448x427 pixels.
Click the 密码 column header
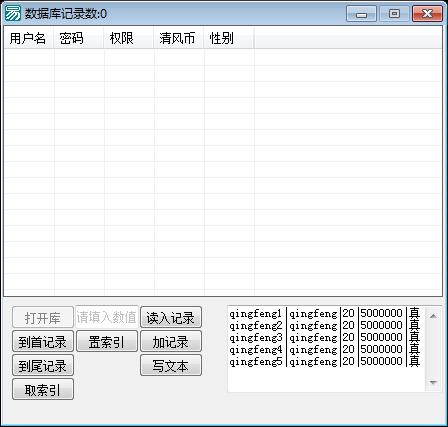(x=79, y=38)
